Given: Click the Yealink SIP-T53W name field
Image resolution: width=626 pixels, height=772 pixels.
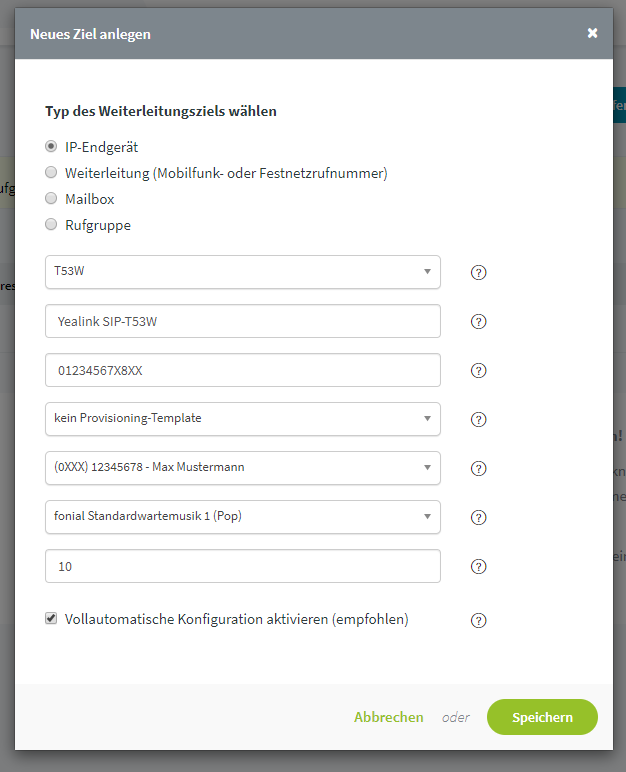Looking at the screenshot, I should point(243,321).
